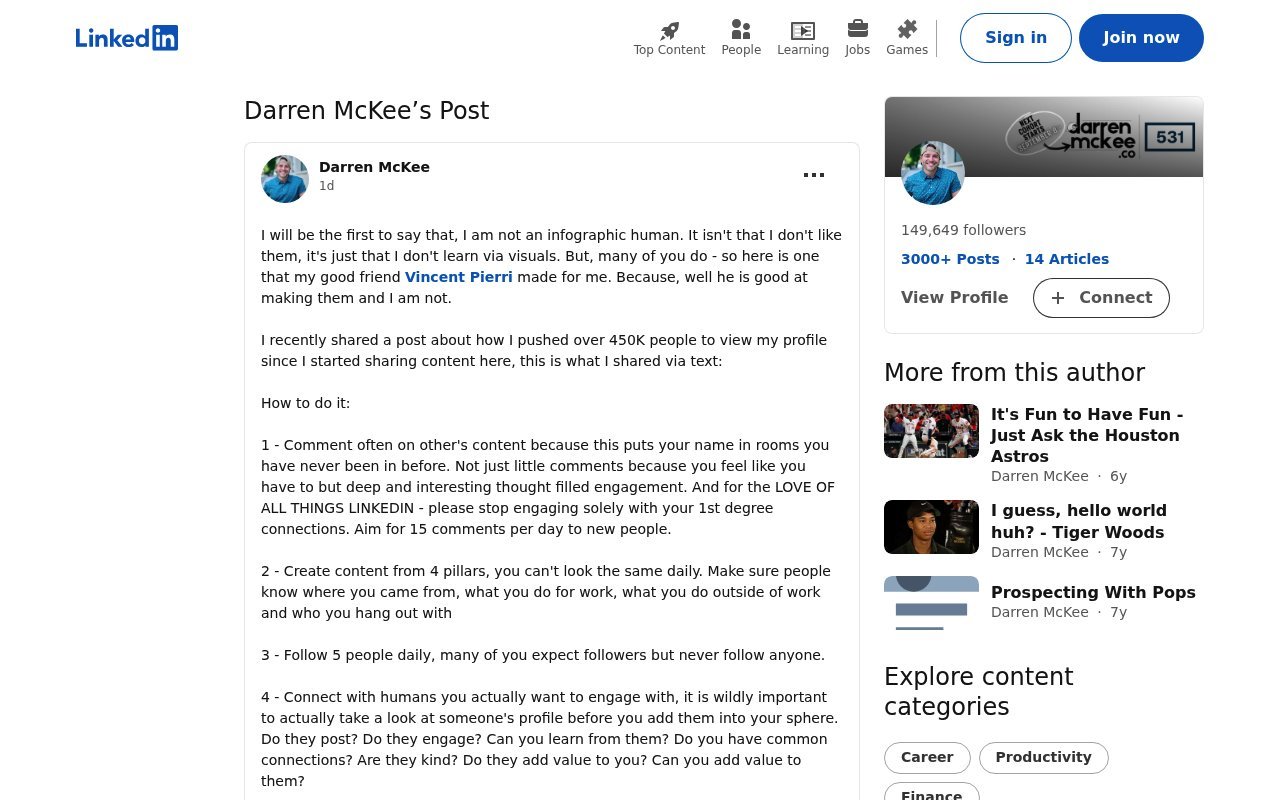Click Darren McKee author name in post
The image size is (1280, 800).
coord(374,167)
